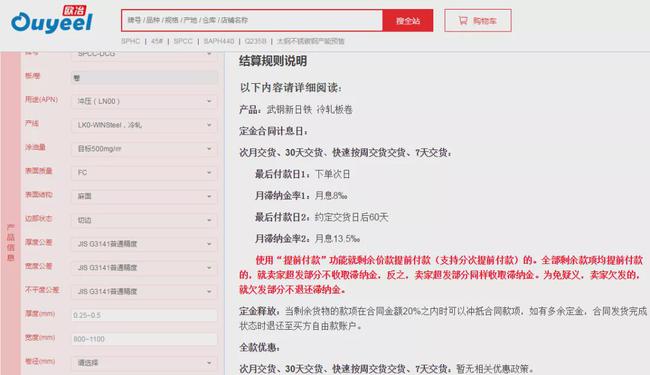Click the 用途(APN) field label

[x=41, y=99]
